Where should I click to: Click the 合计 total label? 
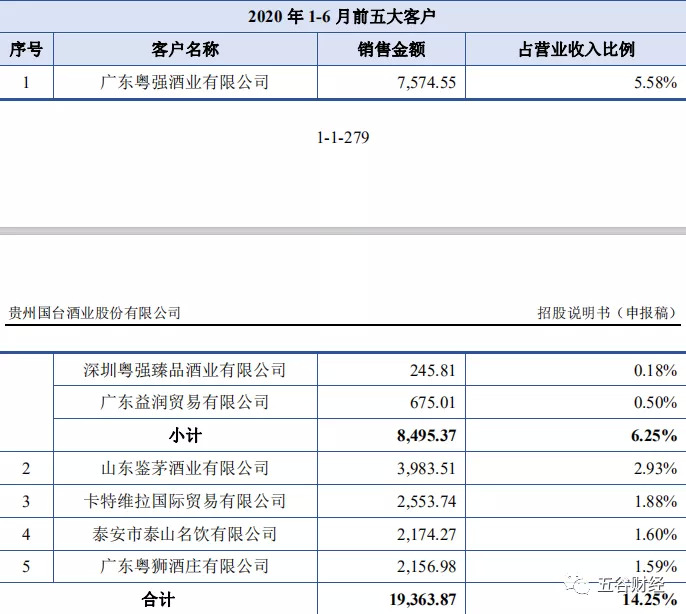(x=158, y=600)
